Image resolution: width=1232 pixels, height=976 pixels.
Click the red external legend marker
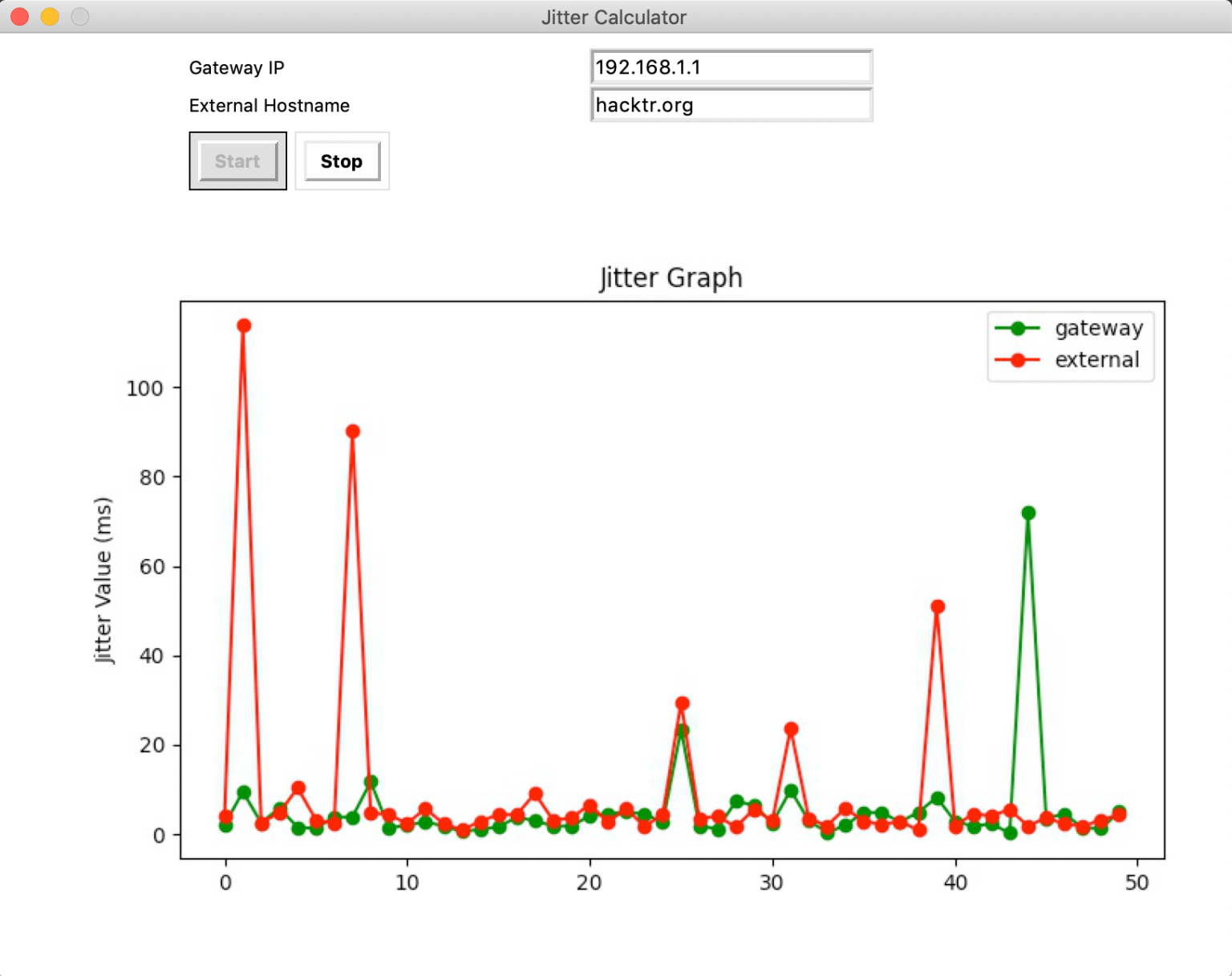coord(1017,360)
